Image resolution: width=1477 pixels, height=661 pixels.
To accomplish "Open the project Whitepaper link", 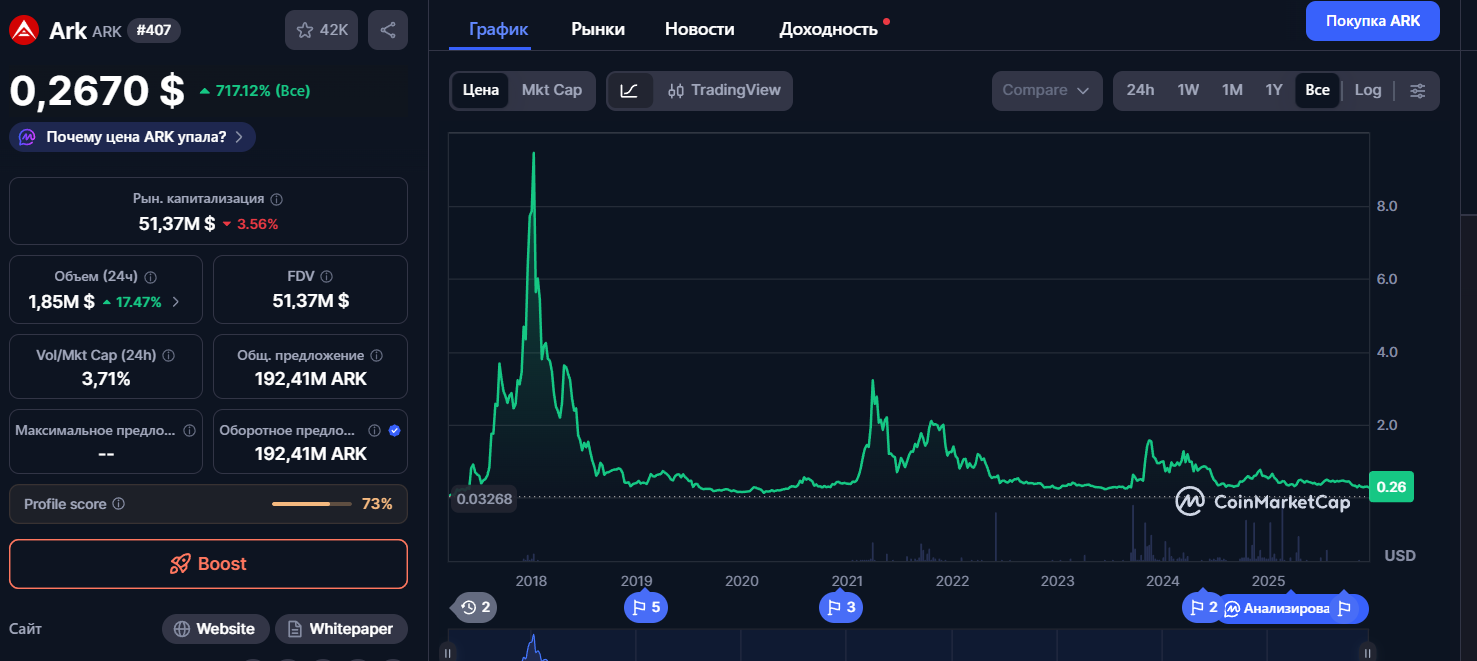I will pyautogui.click(x=341, y=628).
